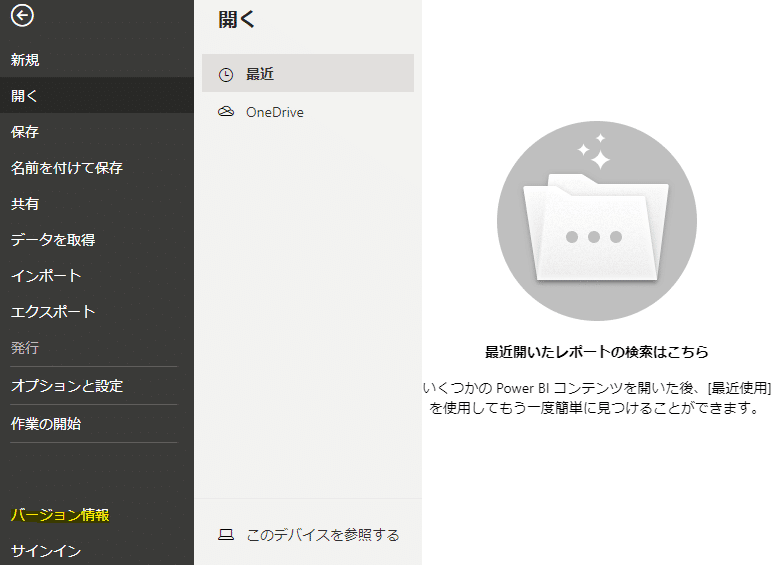Open オプションと設定 menu entry
This screenshot has height=565, width=780.
[97, 385]
